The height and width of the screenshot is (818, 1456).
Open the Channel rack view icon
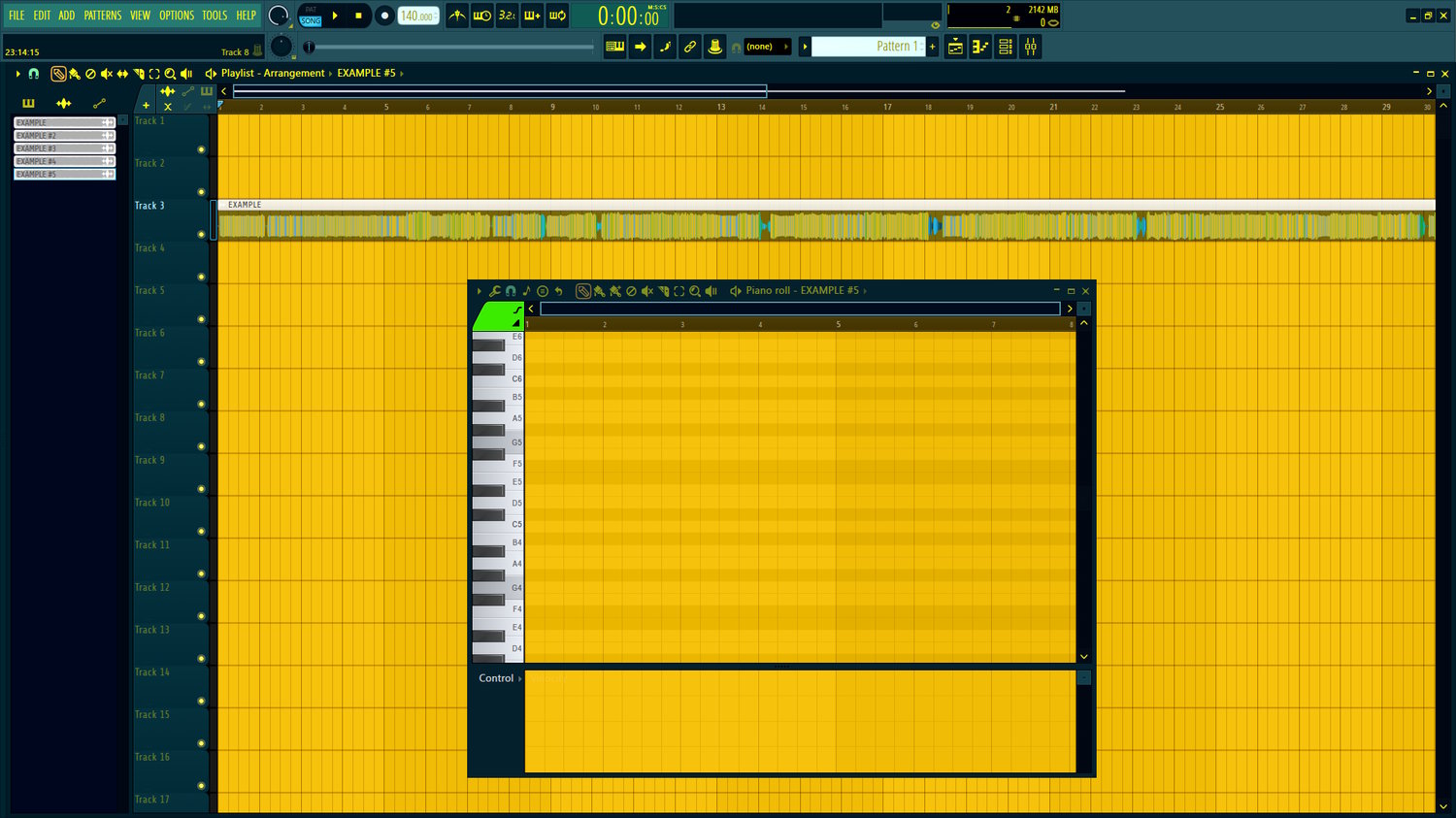(1006, 47)
